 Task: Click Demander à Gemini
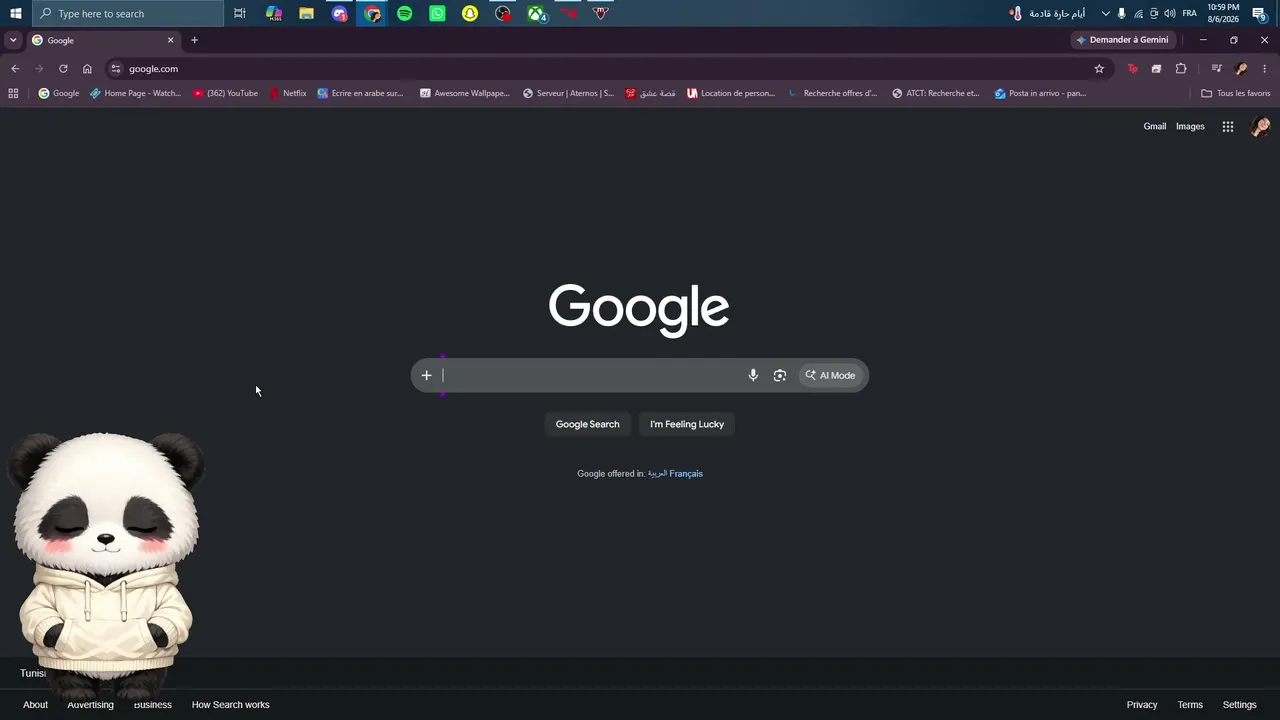(x=1122, y=40)
